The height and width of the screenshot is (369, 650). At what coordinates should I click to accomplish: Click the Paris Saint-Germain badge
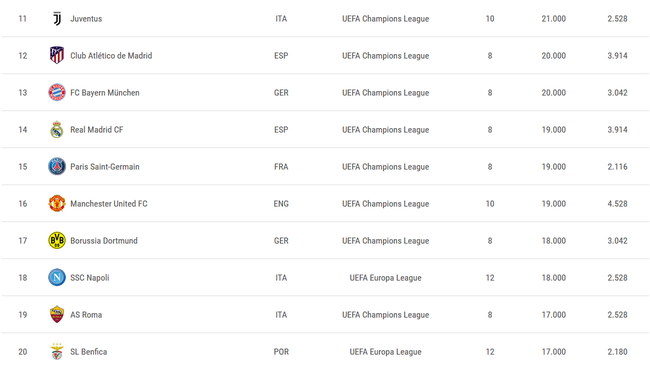pyautogui.click(x=57, y=166)
